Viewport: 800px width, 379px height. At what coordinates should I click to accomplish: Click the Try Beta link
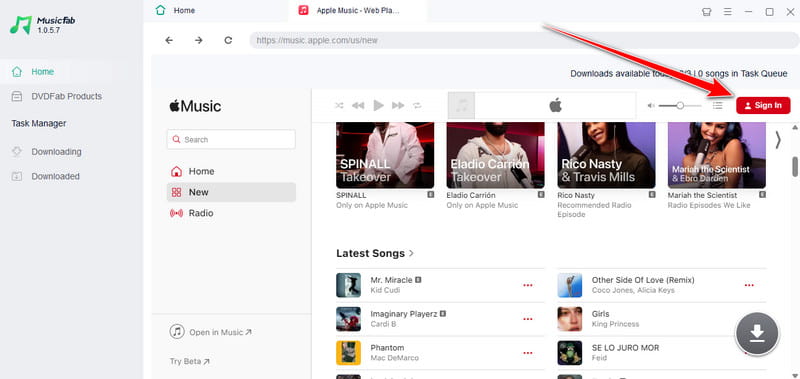[x=190, y=362]
